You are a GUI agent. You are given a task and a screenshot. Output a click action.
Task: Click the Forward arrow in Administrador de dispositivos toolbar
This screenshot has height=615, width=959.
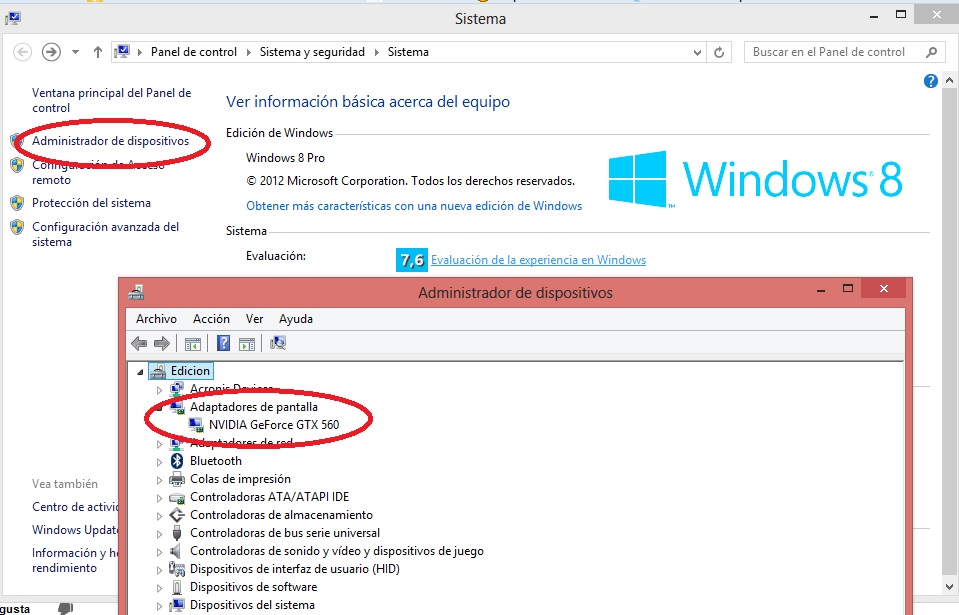point(161,344)
